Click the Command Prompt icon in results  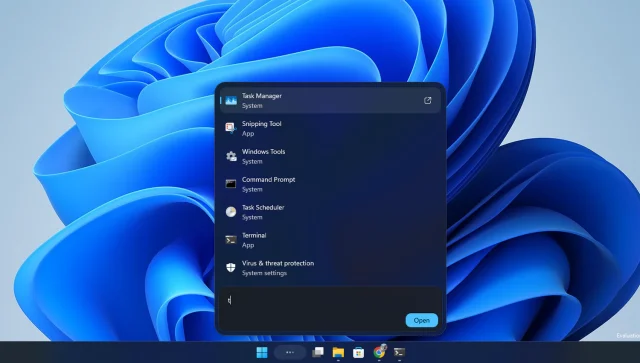click(x=231, y=184)
